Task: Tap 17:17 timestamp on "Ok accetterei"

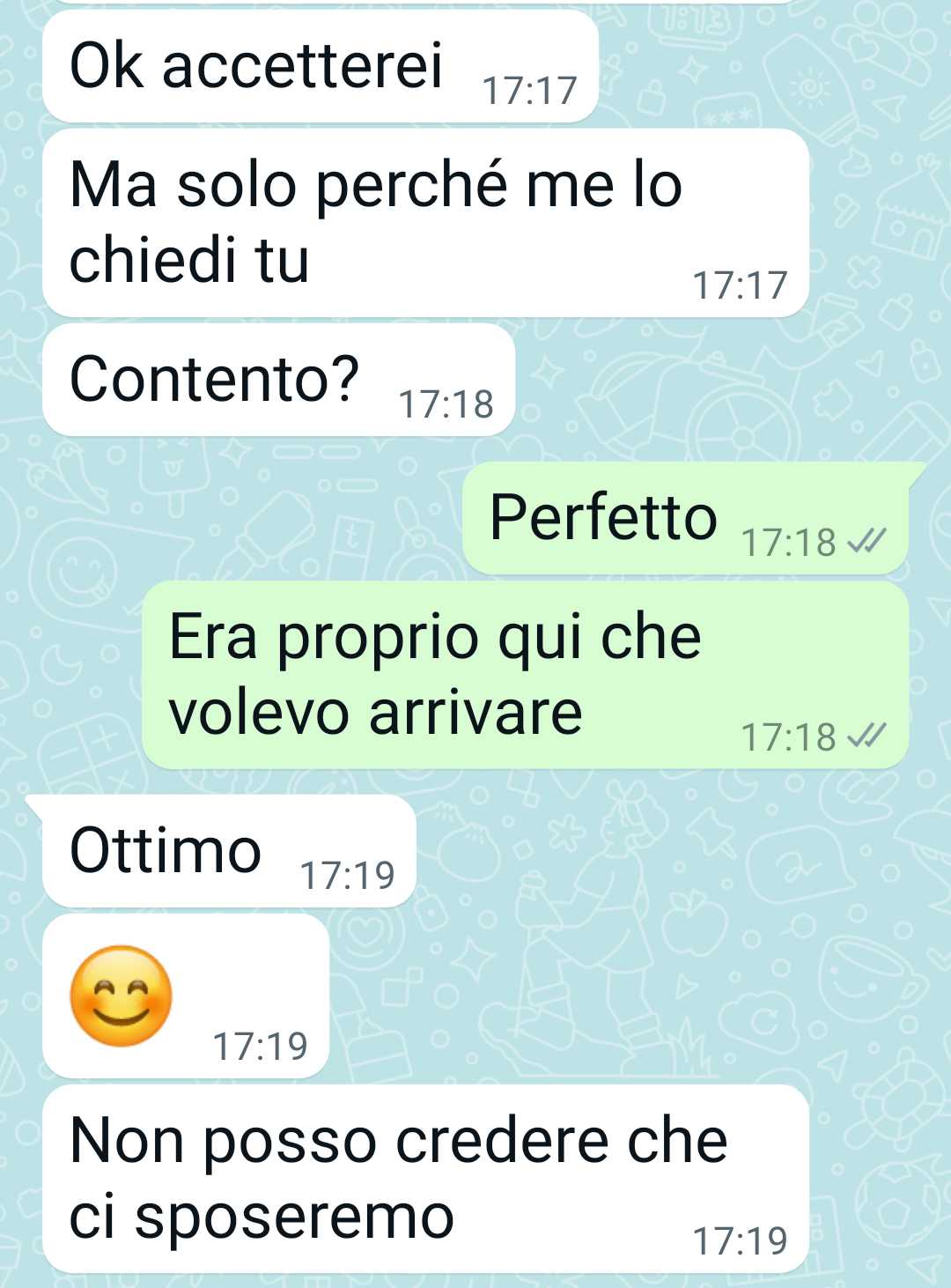Action: pyautogui.click(x=530, y=91)
